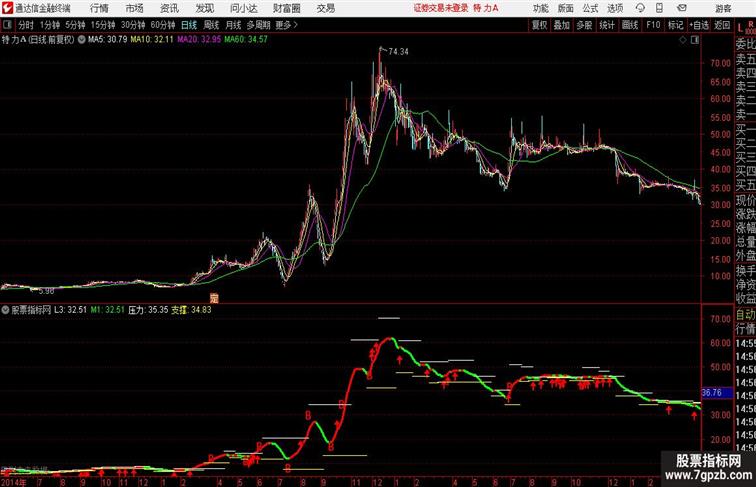Click the 返回 back button
The width and height of the screenshot is (756, 487).
722,25
